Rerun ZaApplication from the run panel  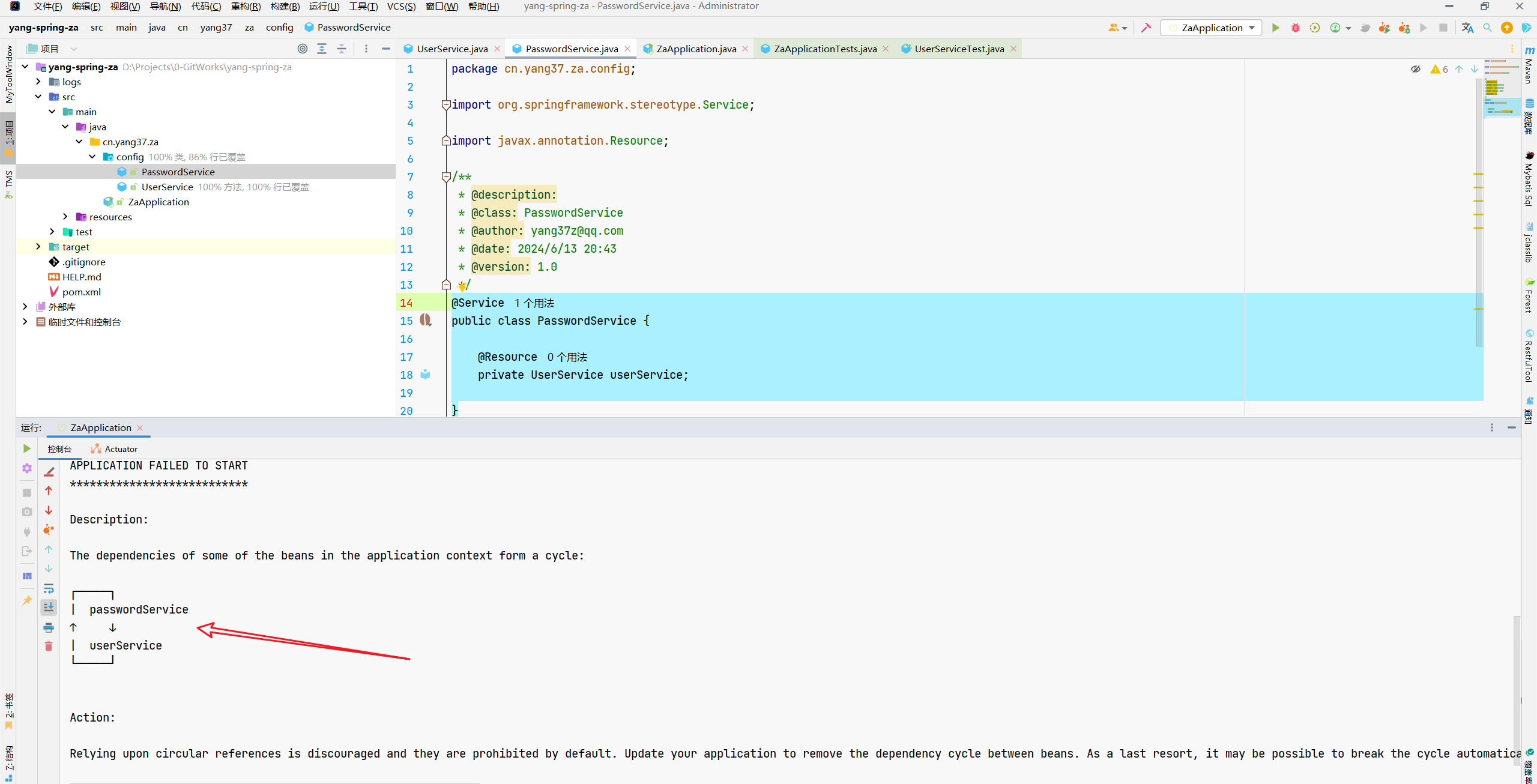click(x=27, y=448)
